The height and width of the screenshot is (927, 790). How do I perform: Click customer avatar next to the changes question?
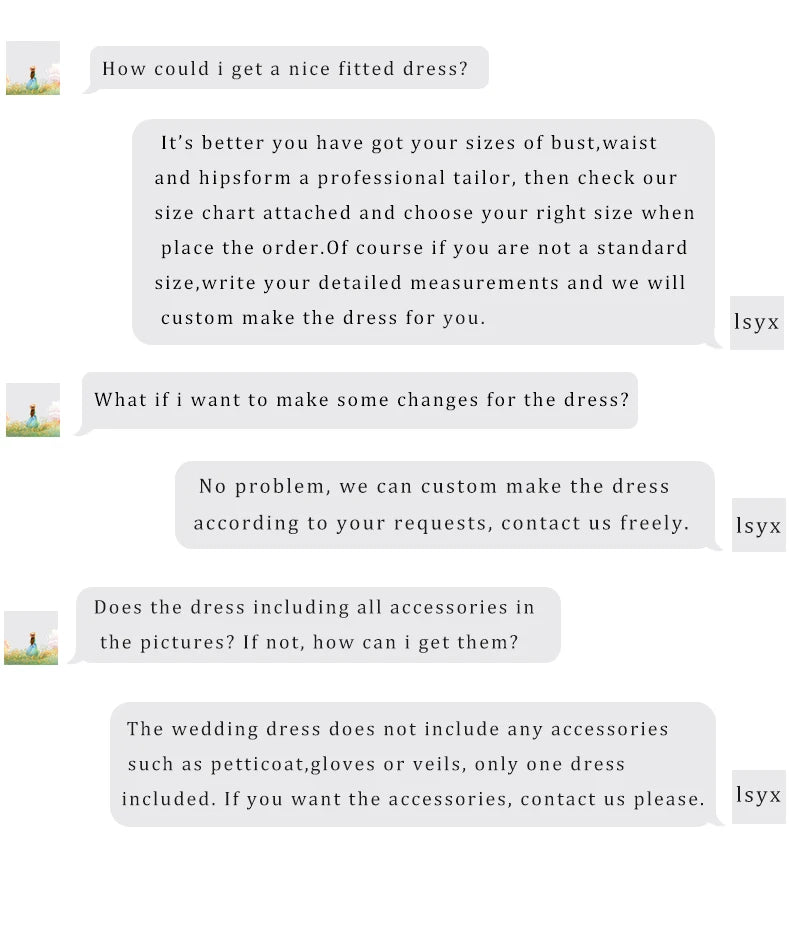(33, 410)
